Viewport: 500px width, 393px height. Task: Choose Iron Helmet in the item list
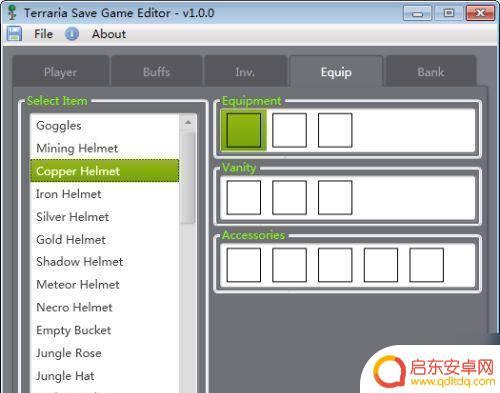(104, 194)
